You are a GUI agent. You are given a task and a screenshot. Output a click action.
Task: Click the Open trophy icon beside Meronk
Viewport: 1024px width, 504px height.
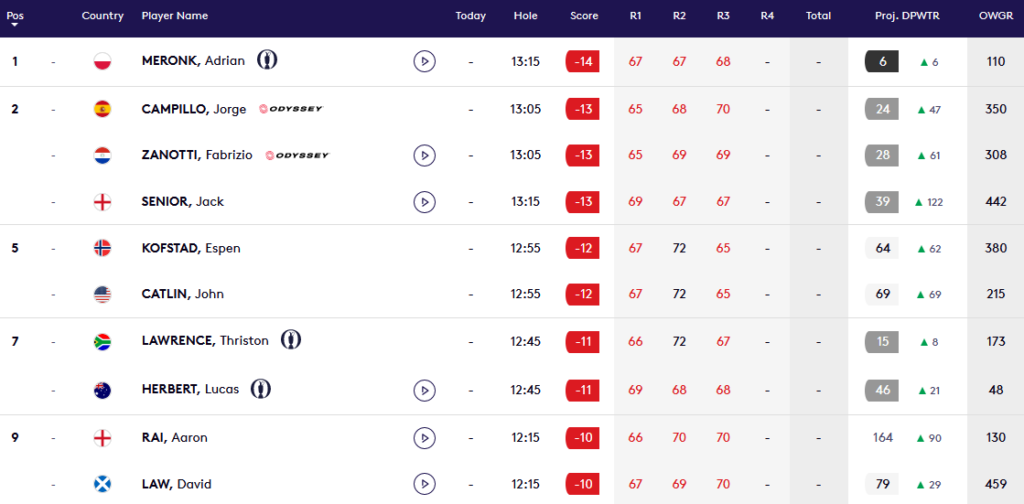coord(267,60)
